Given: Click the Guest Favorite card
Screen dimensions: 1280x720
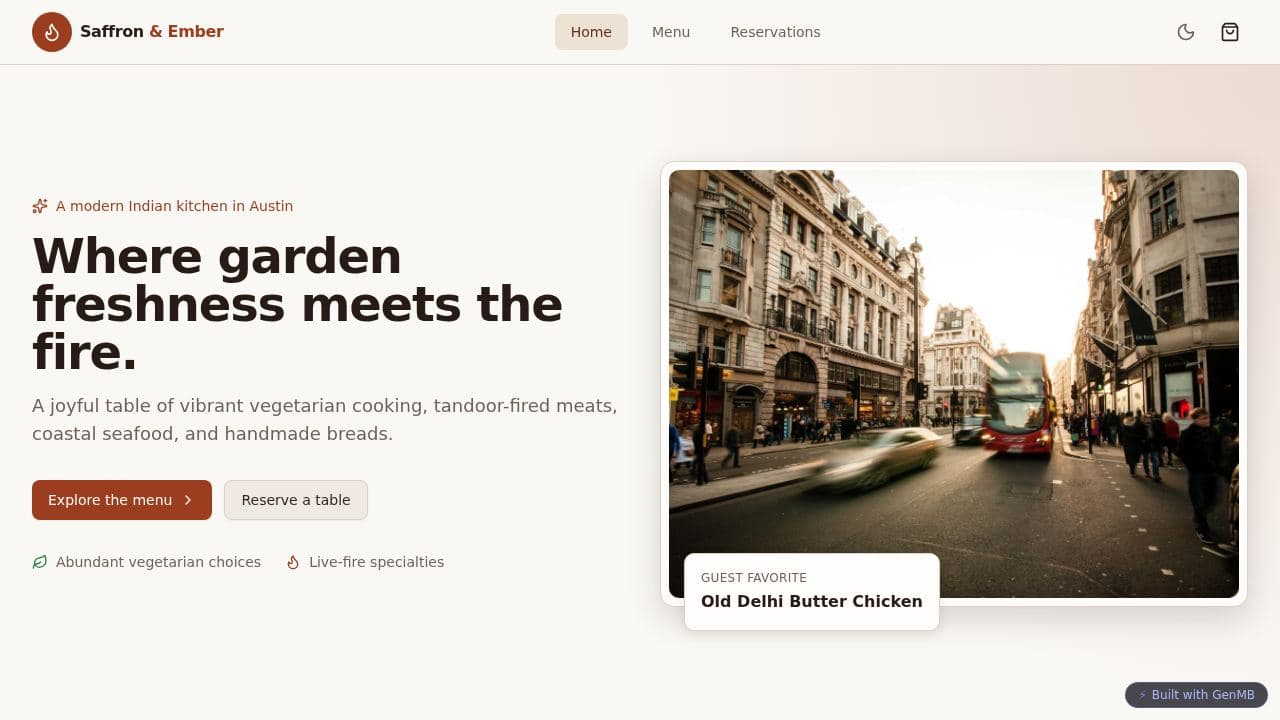Looking at the screenshot, I should [812, 592].
